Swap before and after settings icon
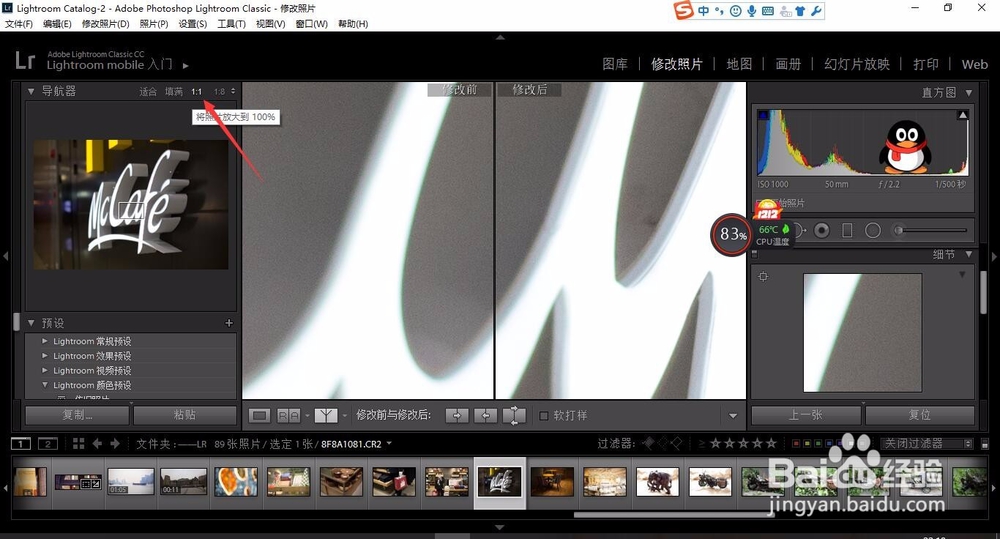The height and width of the screenshot is (539, 1000). tap(514, 415)
